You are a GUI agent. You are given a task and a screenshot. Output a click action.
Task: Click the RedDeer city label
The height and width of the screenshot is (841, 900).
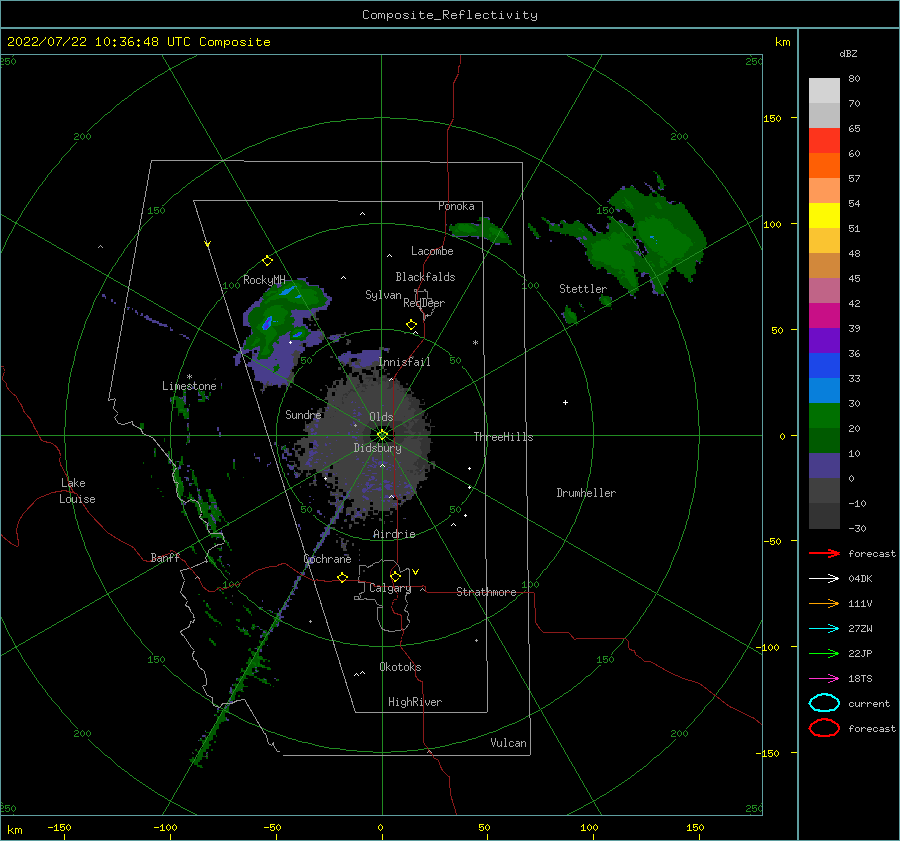click(424, 303)
